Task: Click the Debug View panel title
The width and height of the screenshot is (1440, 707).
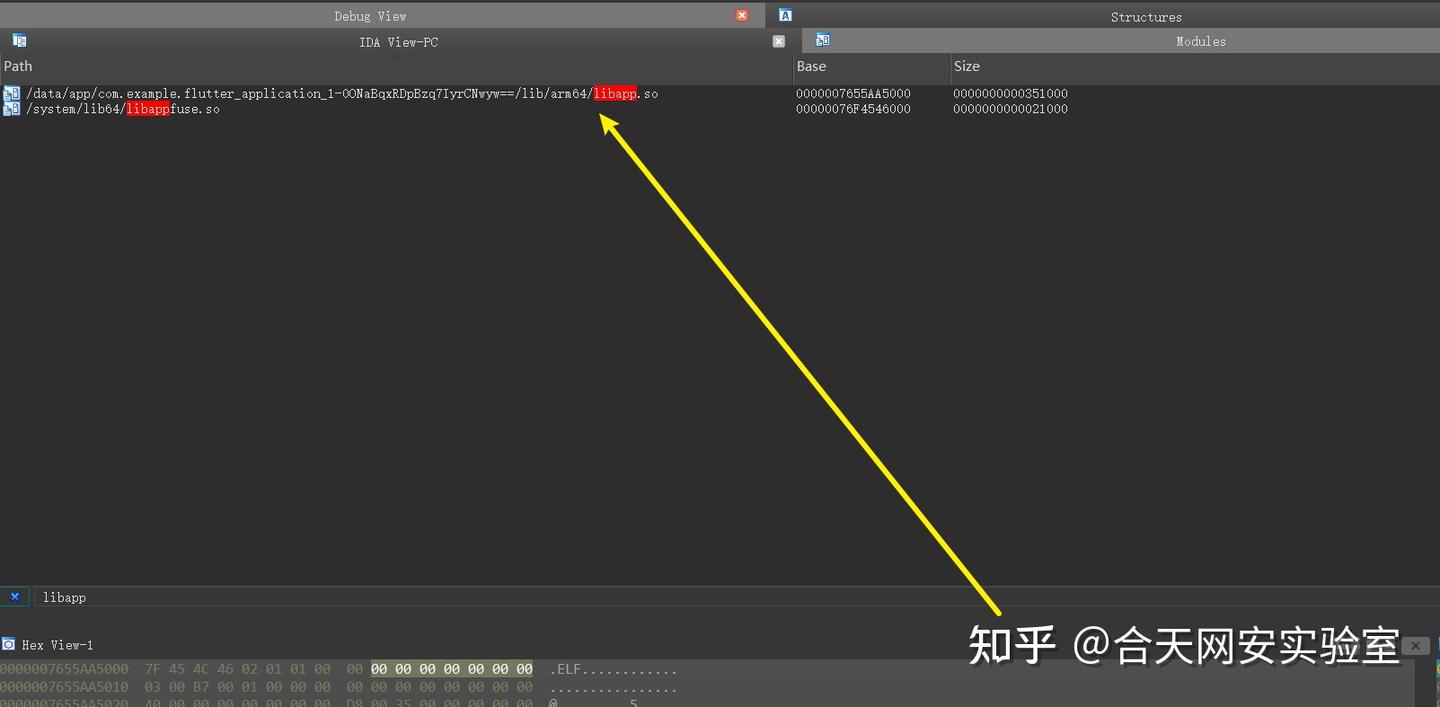Action: 370,15
